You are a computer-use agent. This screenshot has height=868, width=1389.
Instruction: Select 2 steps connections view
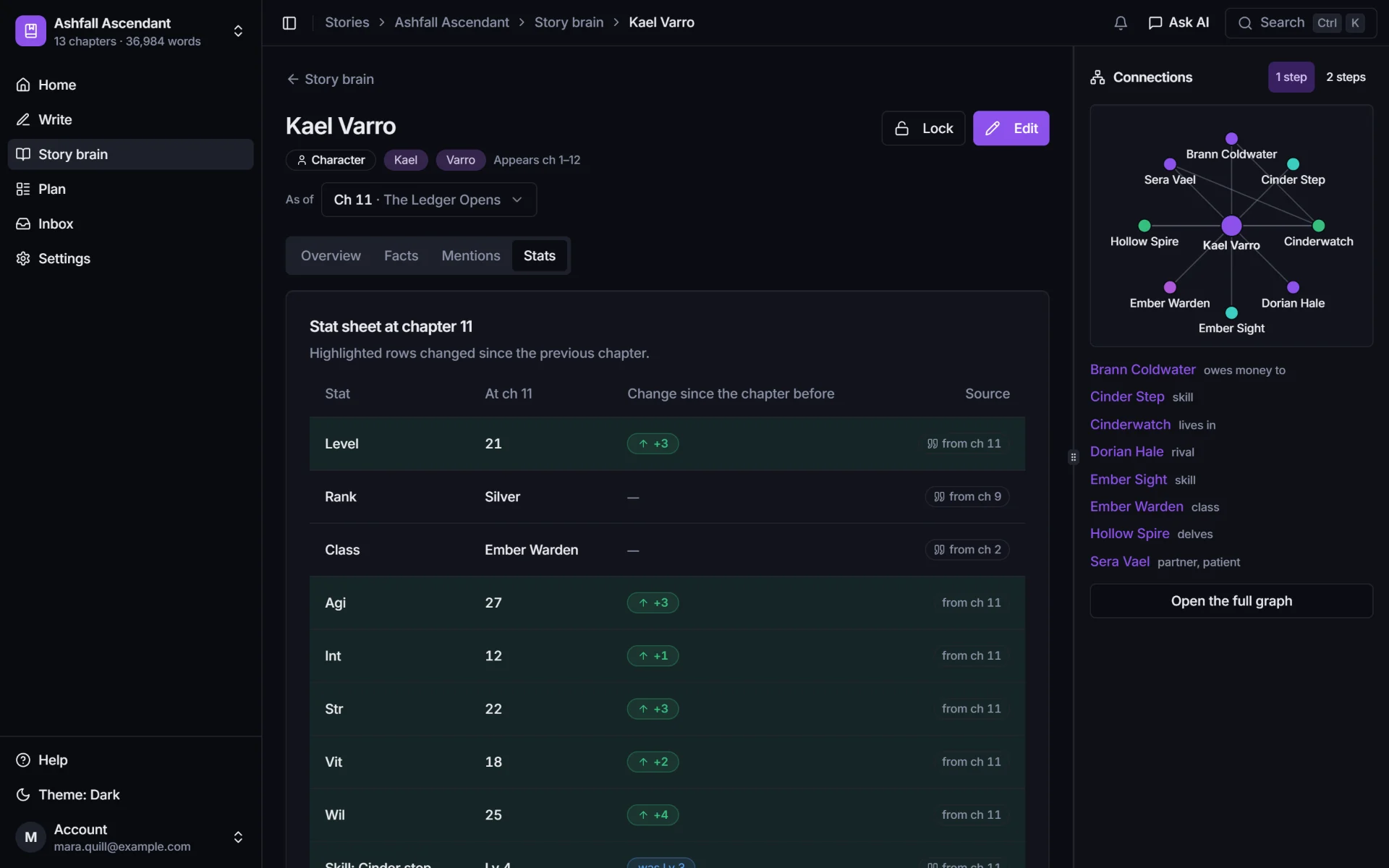click(x=1346, y=77)
